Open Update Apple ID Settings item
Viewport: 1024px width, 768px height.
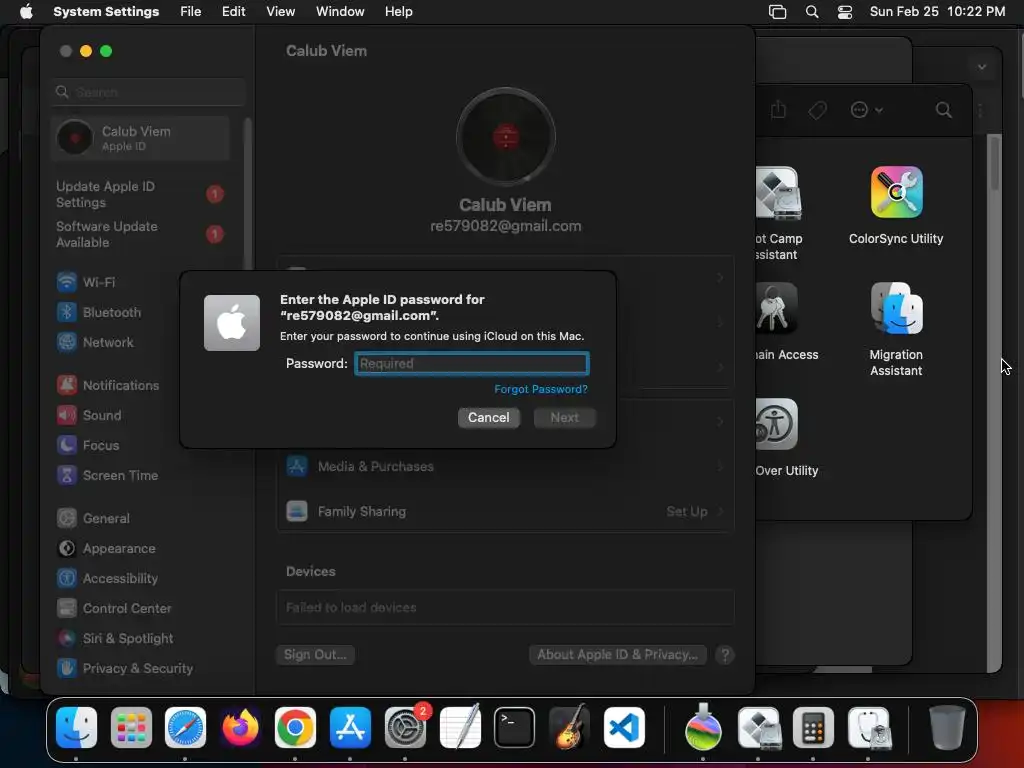tap(140, 195)
